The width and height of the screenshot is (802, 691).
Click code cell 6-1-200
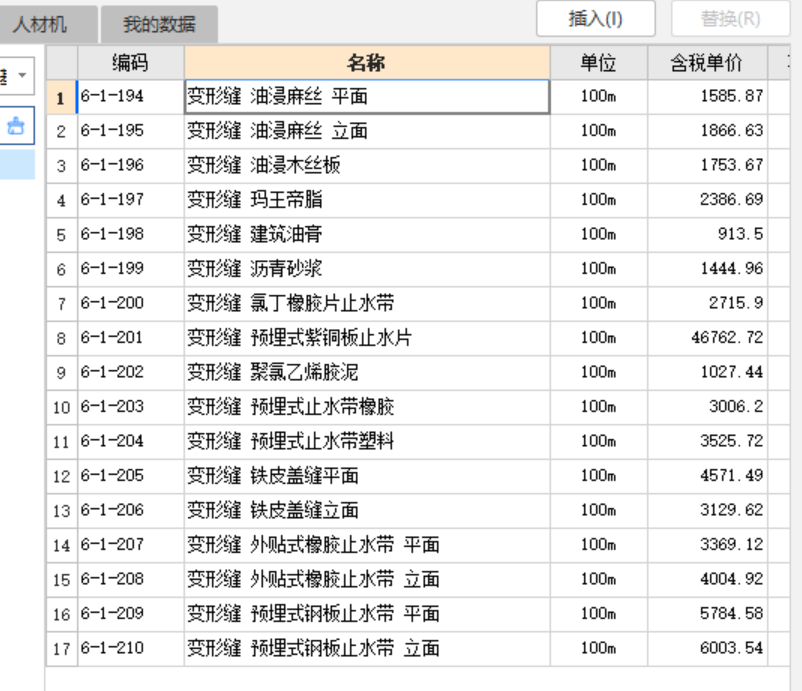pos(130,303)
